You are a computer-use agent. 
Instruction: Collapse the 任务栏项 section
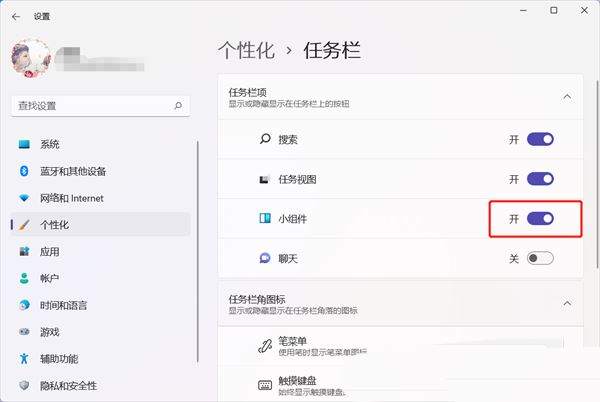point(567,97)
